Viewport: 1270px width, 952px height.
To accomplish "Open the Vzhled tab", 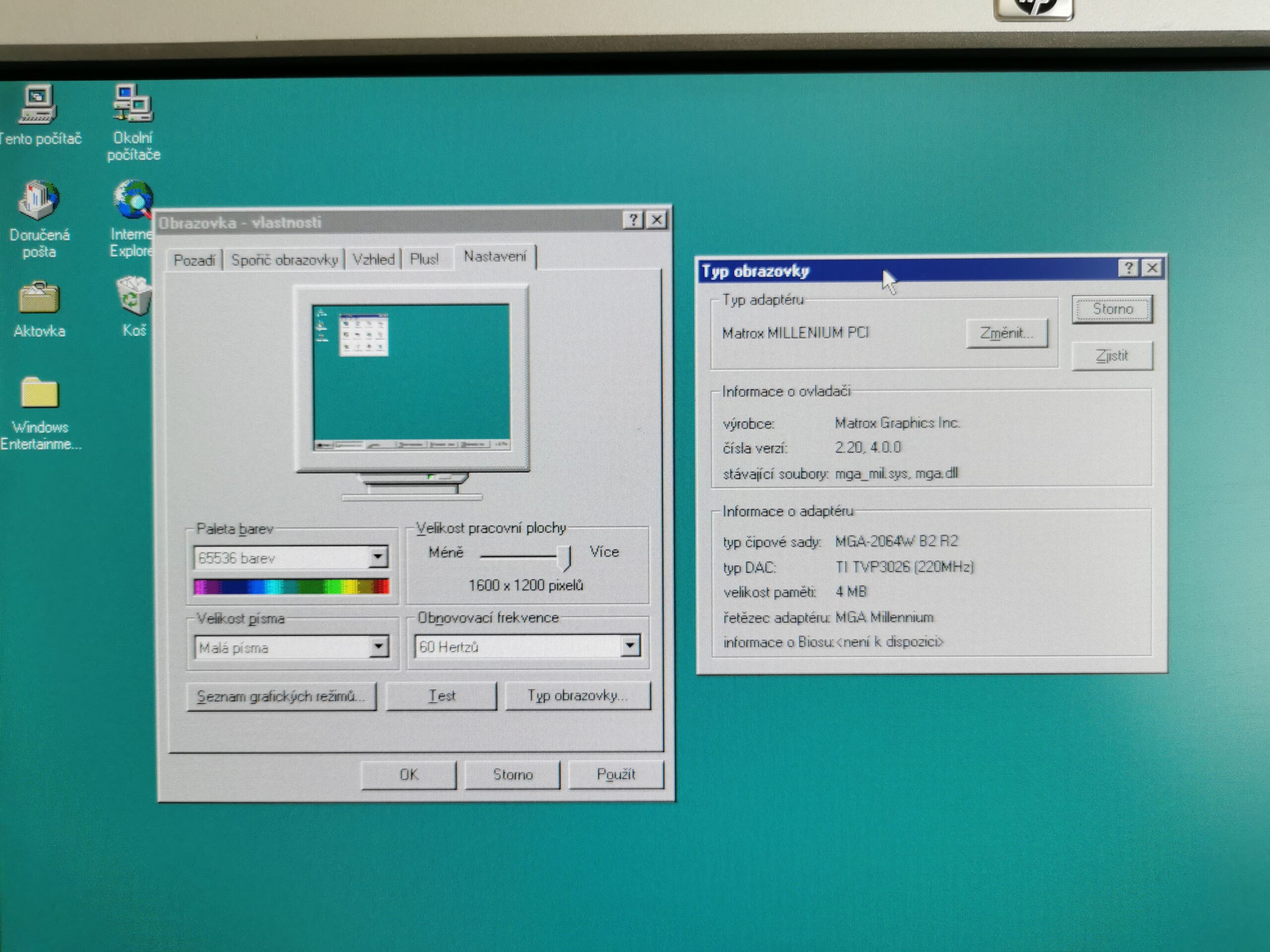I will pyautogui.click(x=374, y=259).
